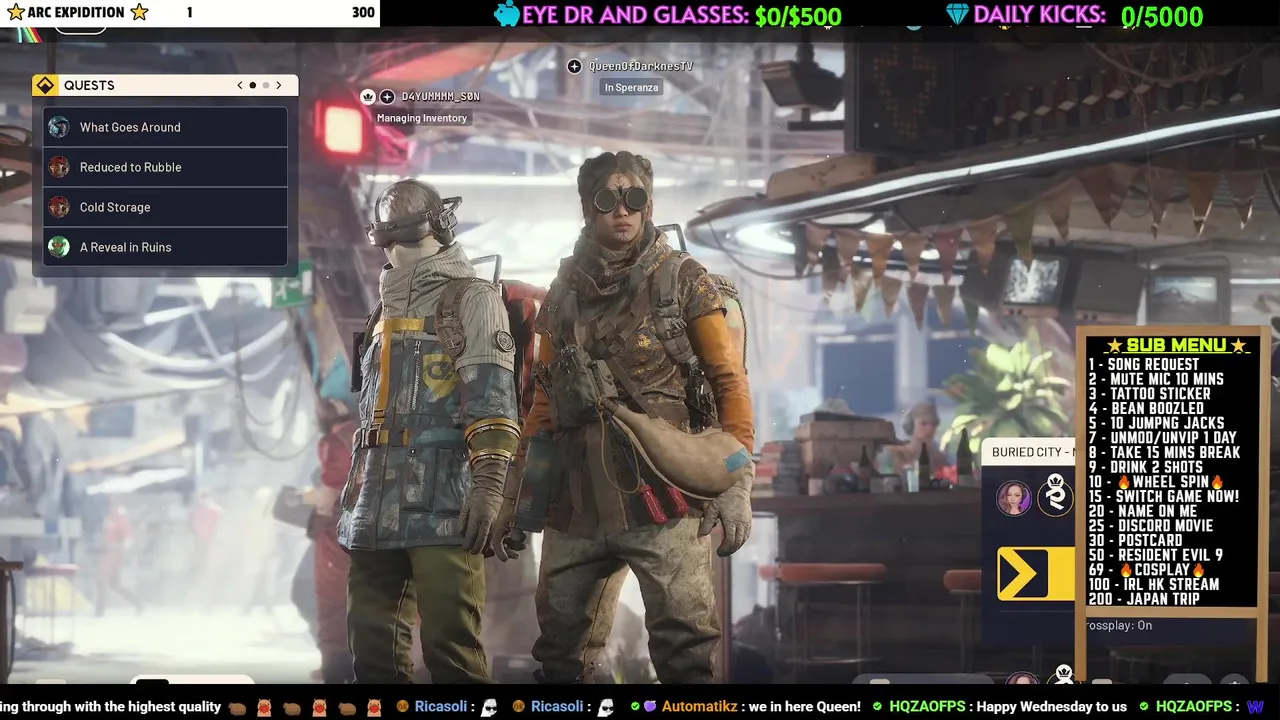The image size is (1280, 720).
Task: Click the 300 goal value
Action: click(x=363, y=12)
